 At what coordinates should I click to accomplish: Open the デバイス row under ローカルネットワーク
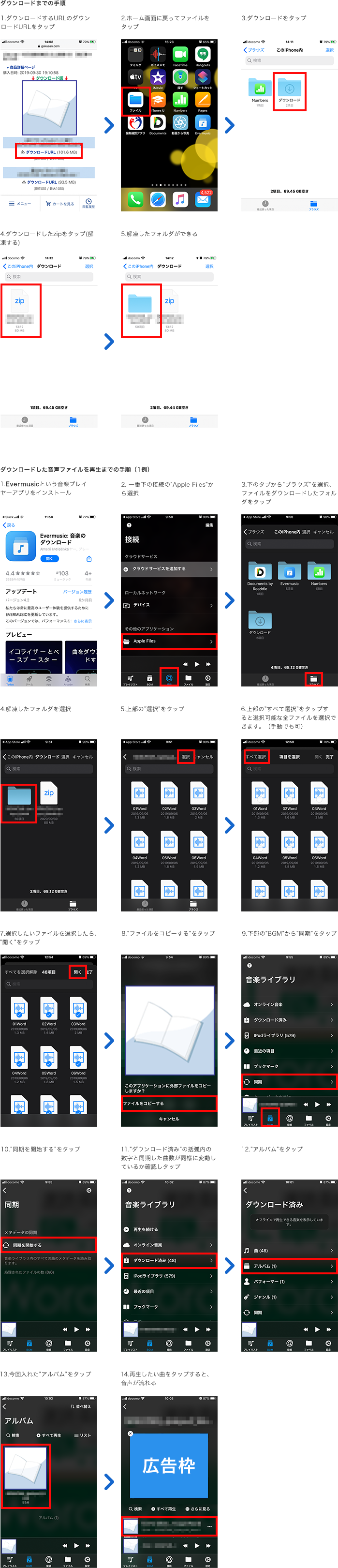[x=169, y=605]
